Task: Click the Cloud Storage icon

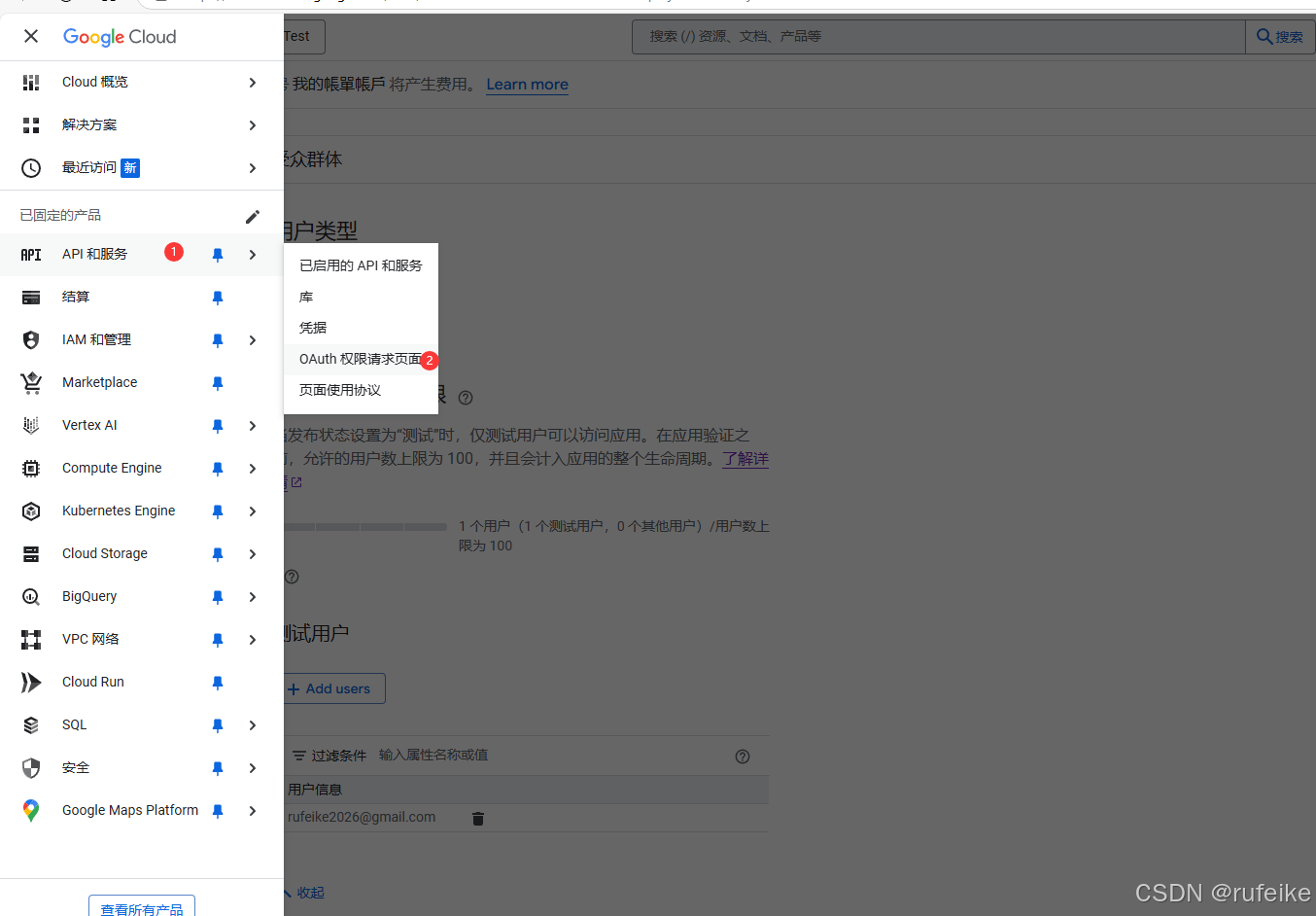Action: tap(31, 554)
